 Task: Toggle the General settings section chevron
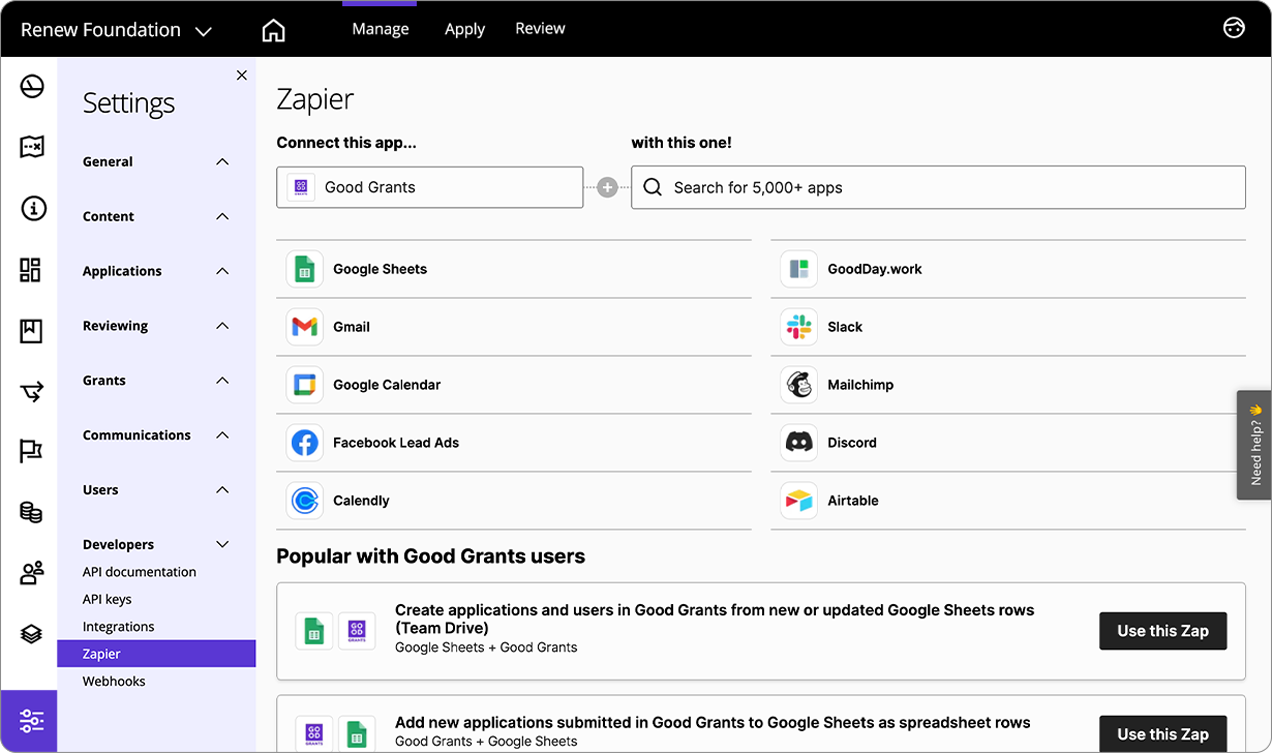[x=222, y=162]
